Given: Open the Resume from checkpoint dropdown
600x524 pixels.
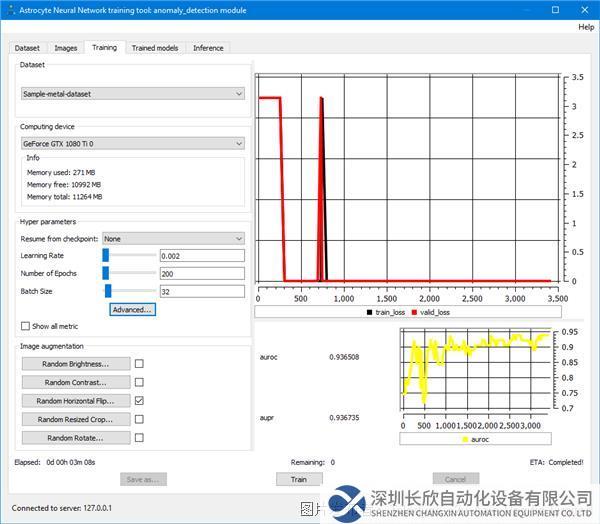Looking at the screenshot, I should pyautogui.click(x=173, y=239).
